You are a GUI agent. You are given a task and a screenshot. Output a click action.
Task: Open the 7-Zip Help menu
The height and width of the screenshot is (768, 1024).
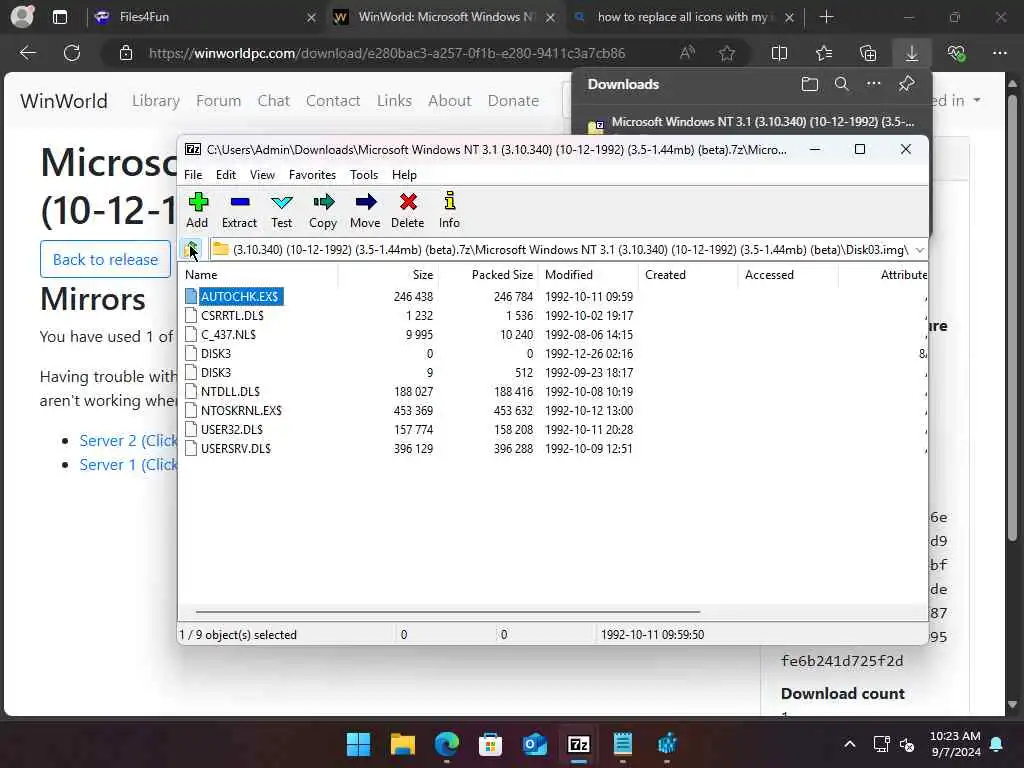[x=404, y=175]
